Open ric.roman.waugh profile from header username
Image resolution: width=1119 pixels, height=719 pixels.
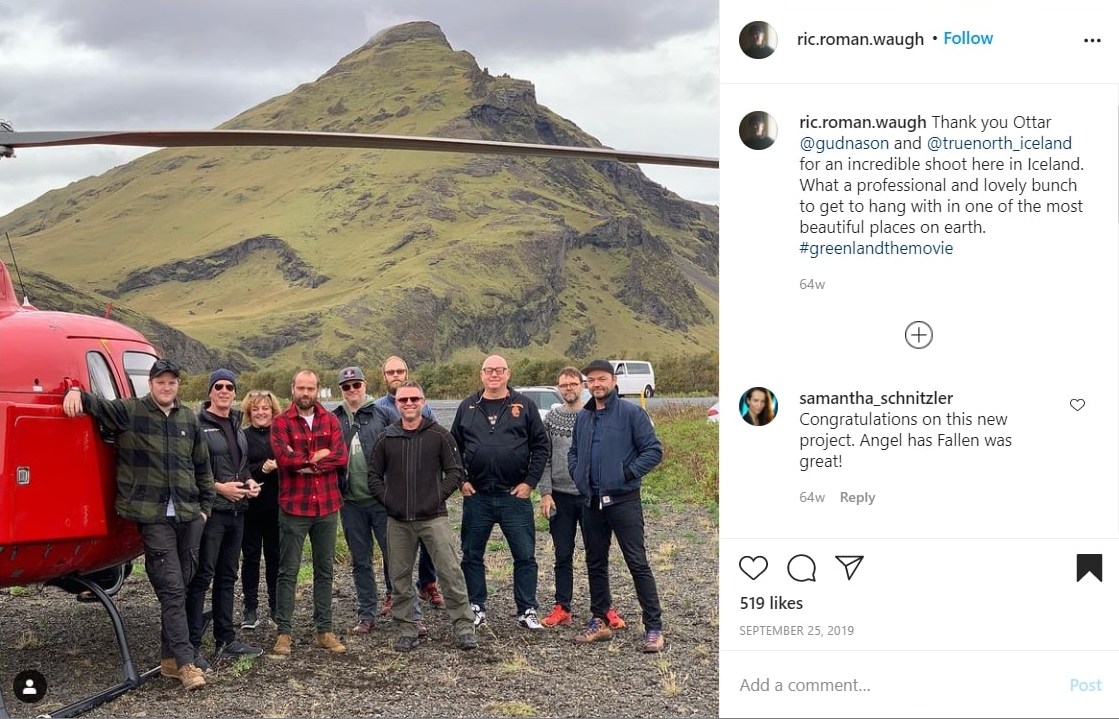860,39
